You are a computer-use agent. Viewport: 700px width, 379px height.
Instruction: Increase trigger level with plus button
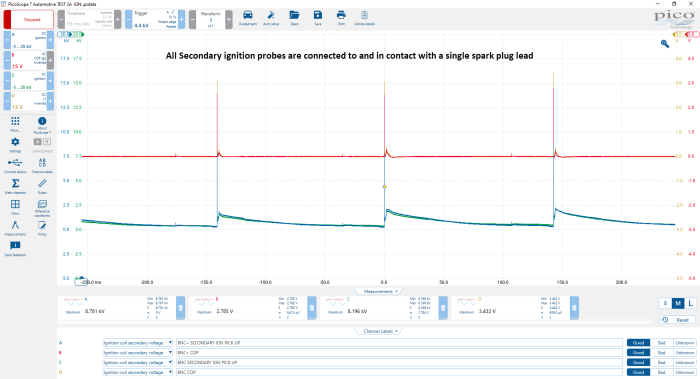pos(182,20)
